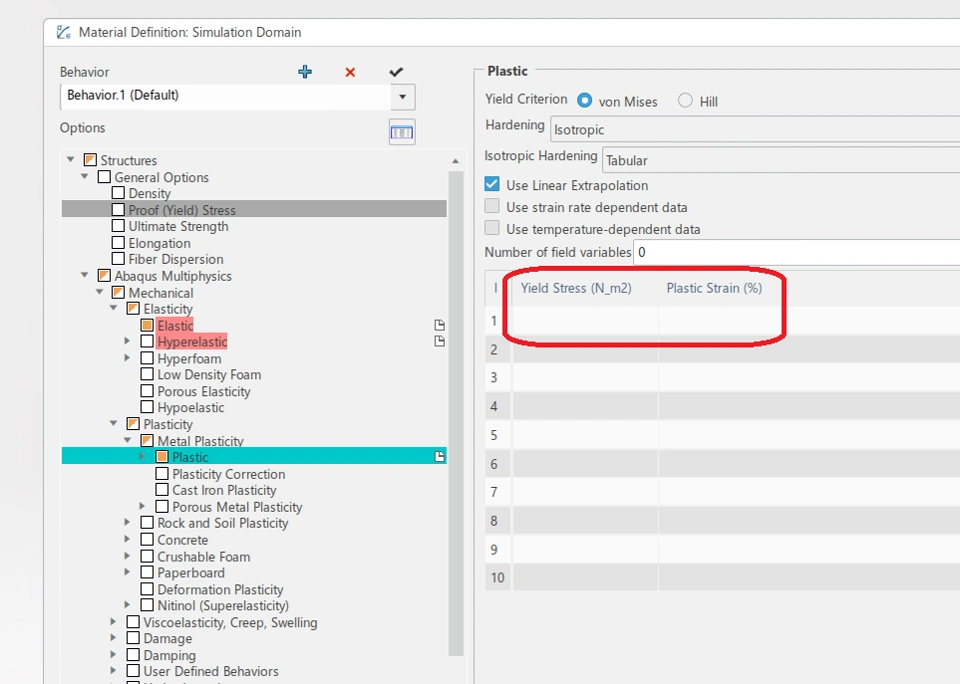Expand the Nitinol (Superelasticity) node
The height and width of the screenshot is (684, 960).
pyautogui.click(x=127, y=605)
